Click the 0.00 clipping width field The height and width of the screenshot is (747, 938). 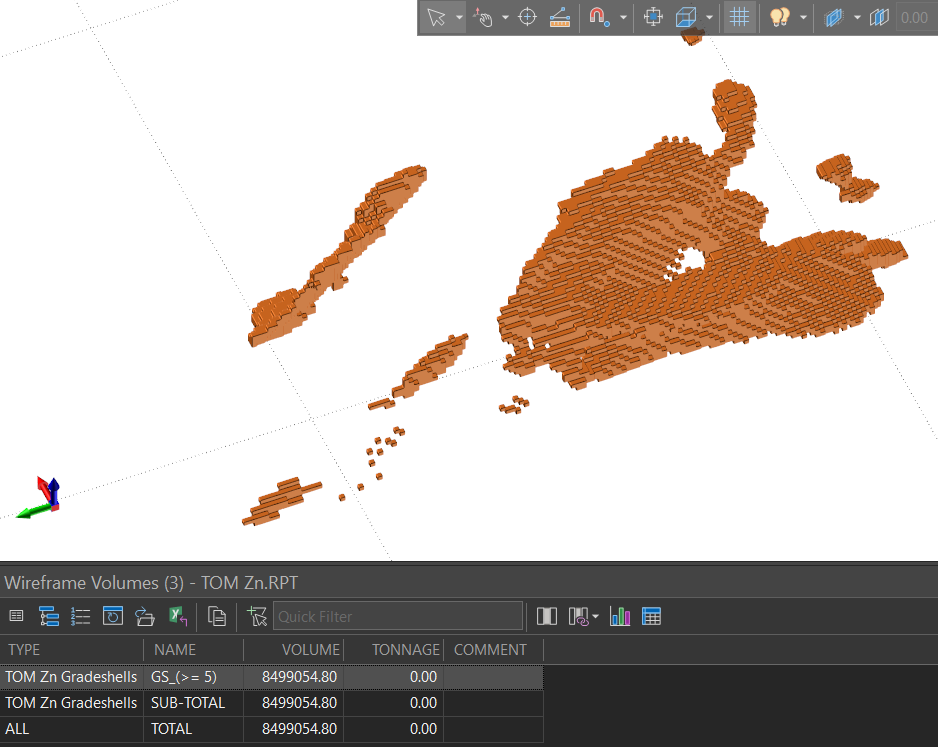point(915,18)
